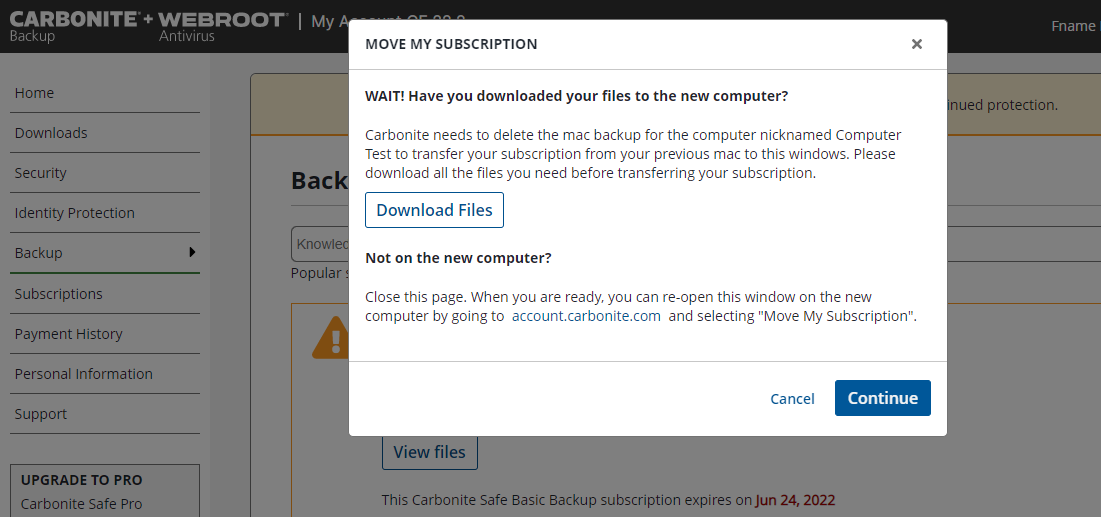Screen dimensions: 1101x517
Task: Cancel the subscription move
Action: [x=792, y=398]
